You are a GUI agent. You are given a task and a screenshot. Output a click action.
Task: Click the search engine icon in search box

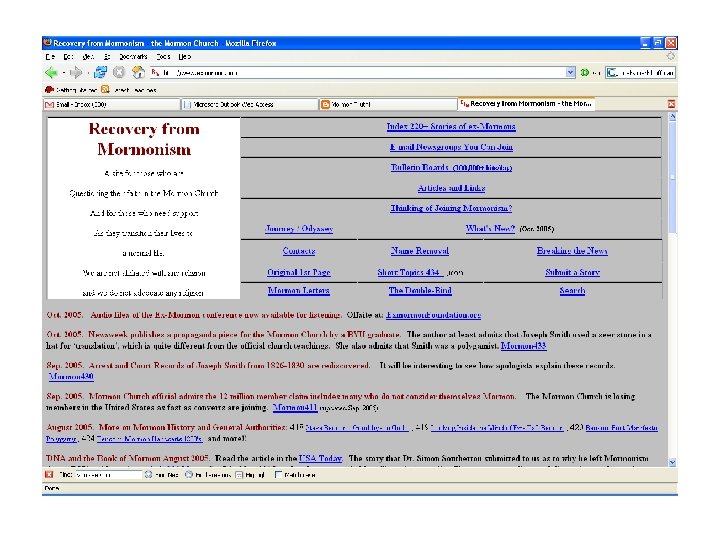[612, 73]
